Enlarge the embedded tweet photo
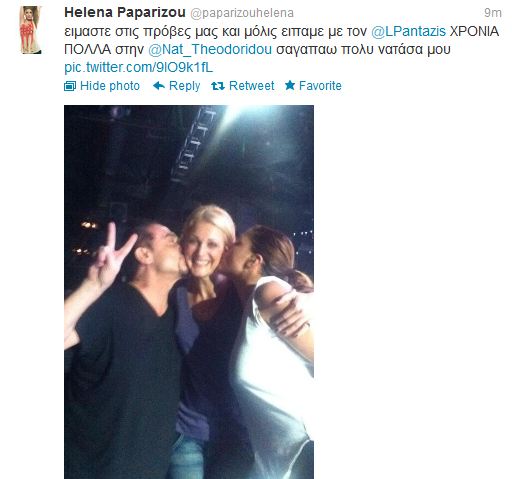 [x=189, y=292]
